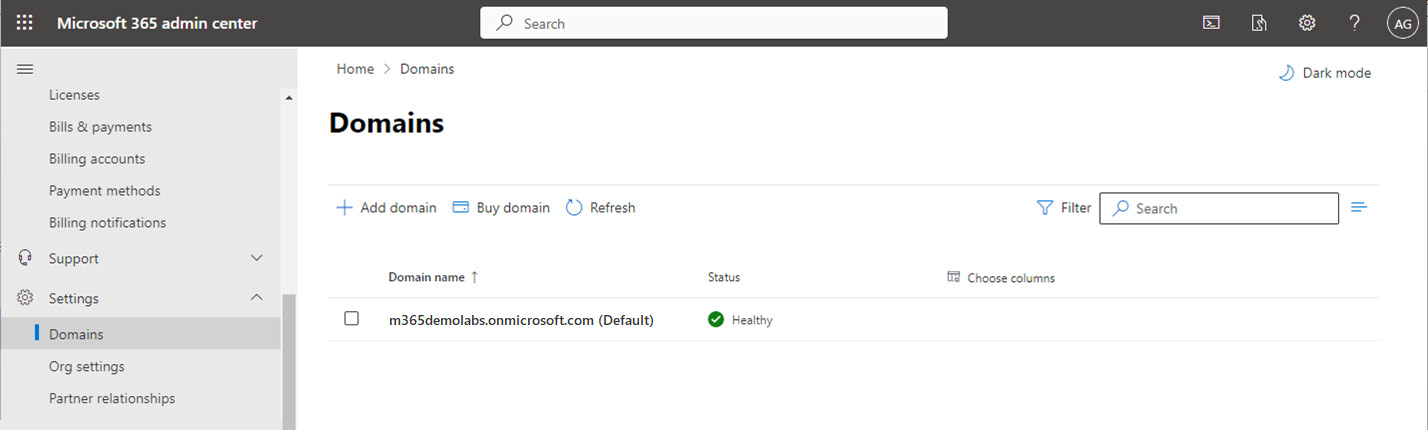1428x430 pixels.
Task: Open Billing notifications in sidebar
Action: (x=107, y=223)
